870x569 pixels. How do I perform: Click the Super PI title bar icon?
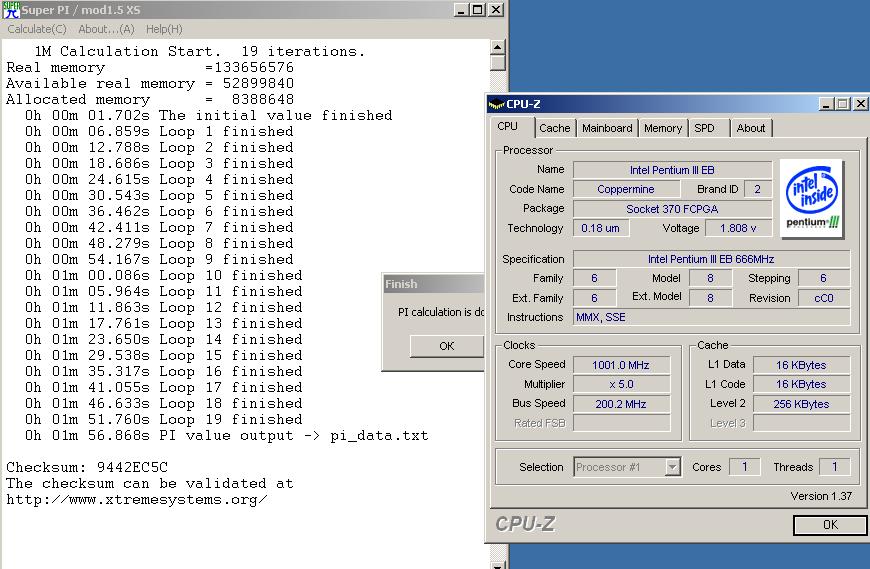click(x=11, y=9)
